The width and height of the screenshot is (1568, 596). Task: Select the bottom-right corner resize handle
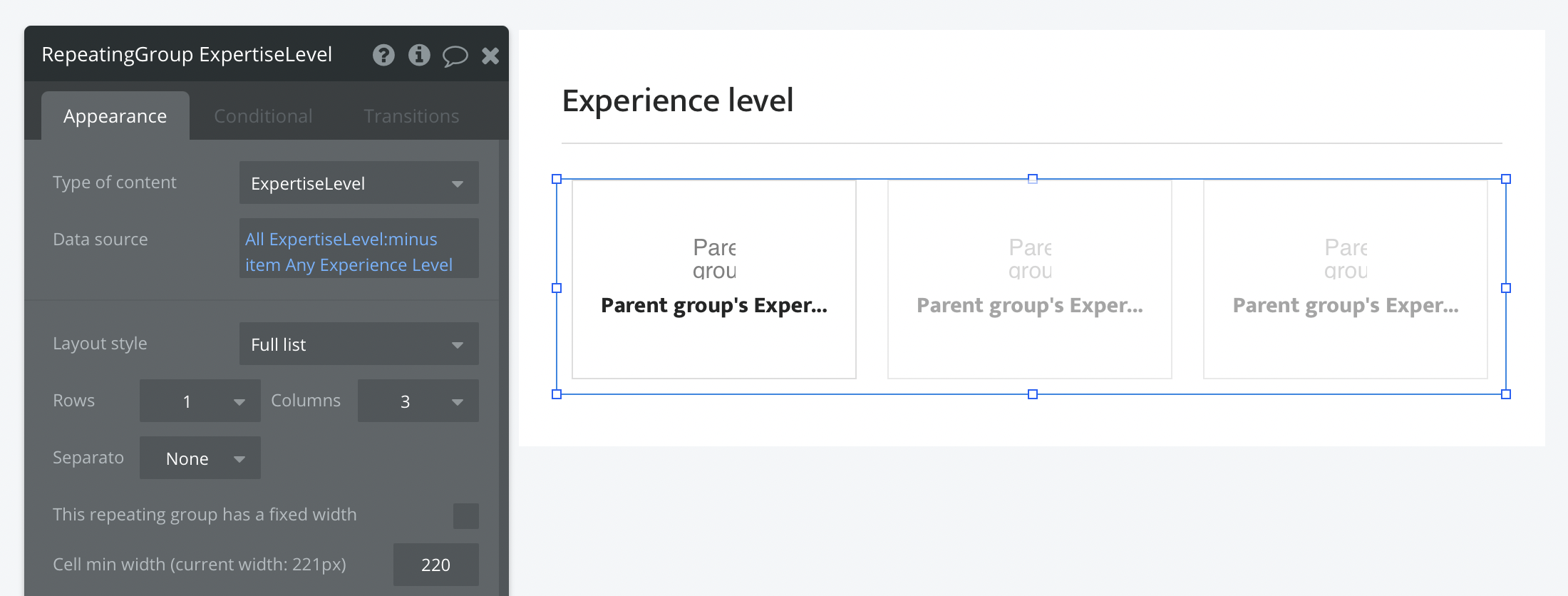(x=1506, y=394)
